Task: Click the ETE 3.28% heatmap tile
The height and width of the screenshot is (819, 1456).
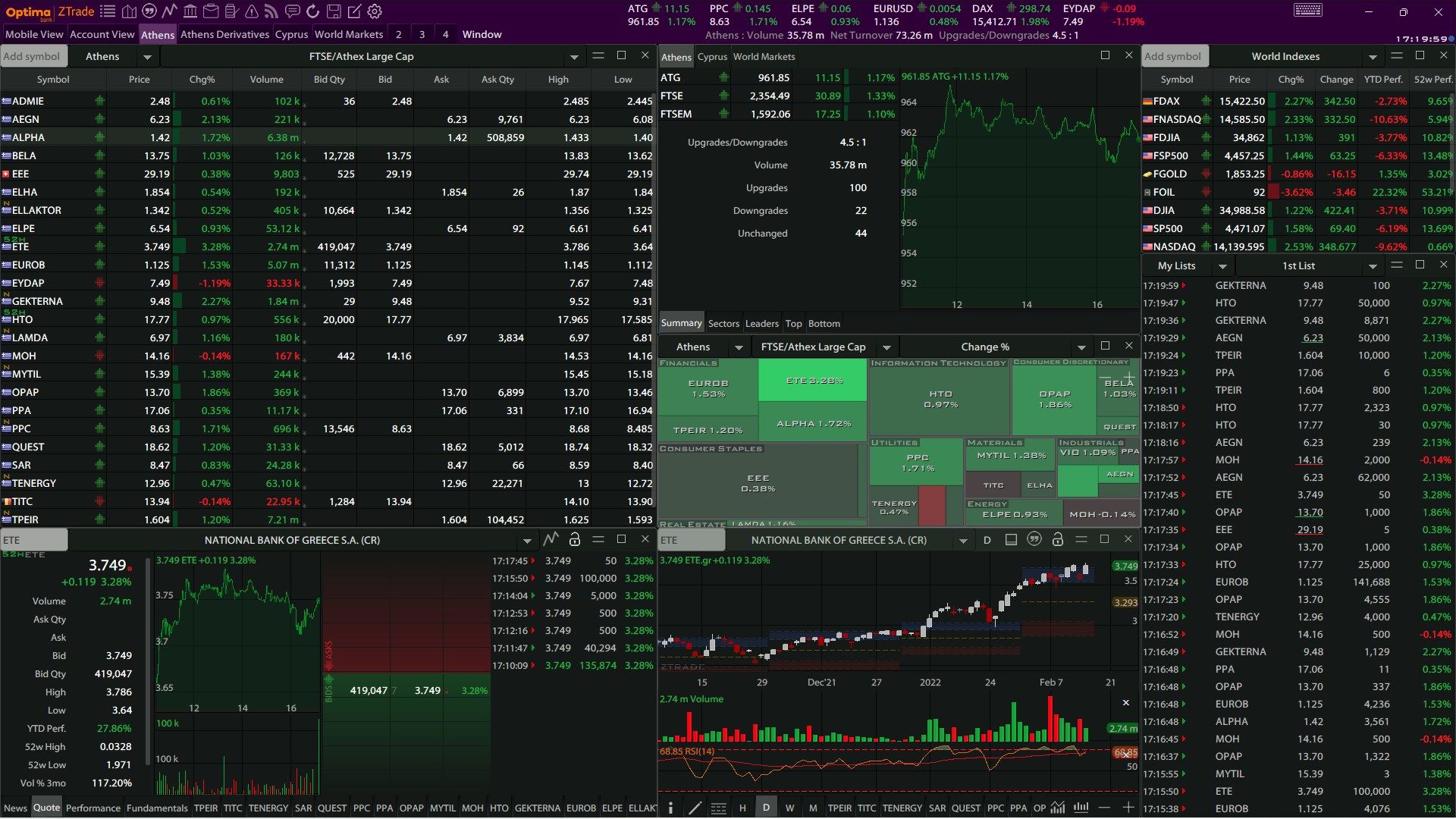Action: (x=813, y=380)
